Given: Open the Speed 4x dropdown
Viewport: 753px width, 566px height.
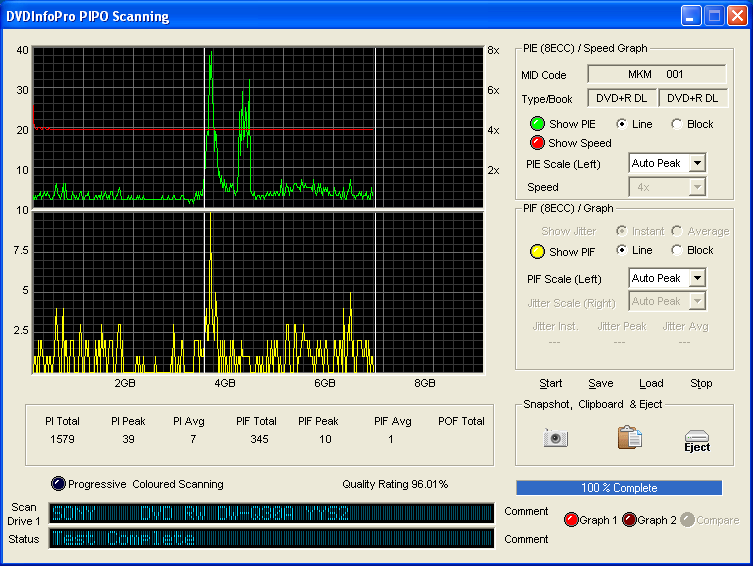Looking at the screenshot, I should (x=697, y=187).
